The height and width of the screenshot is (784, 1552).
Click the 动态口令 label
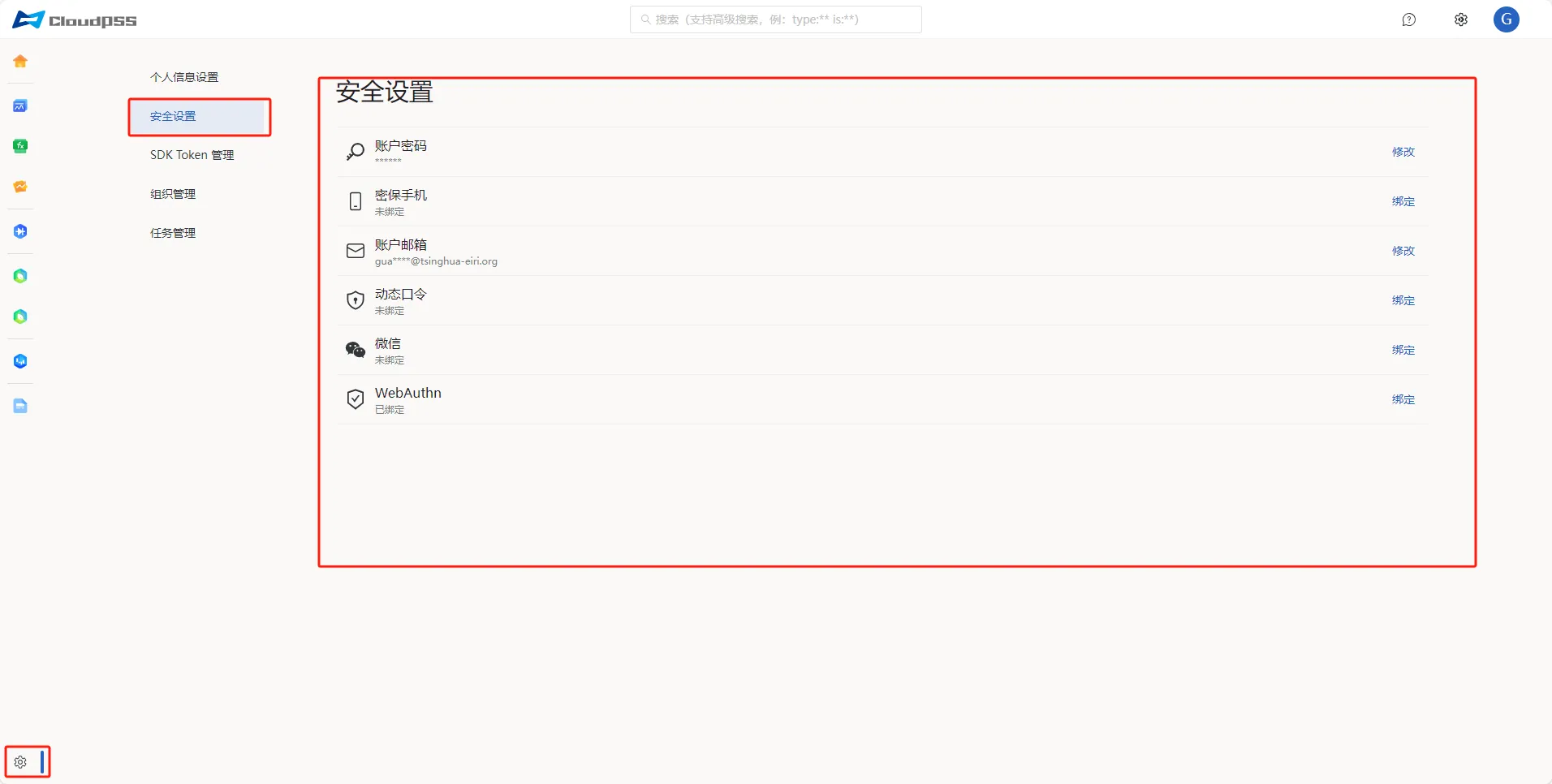click(x=401, y=295)
